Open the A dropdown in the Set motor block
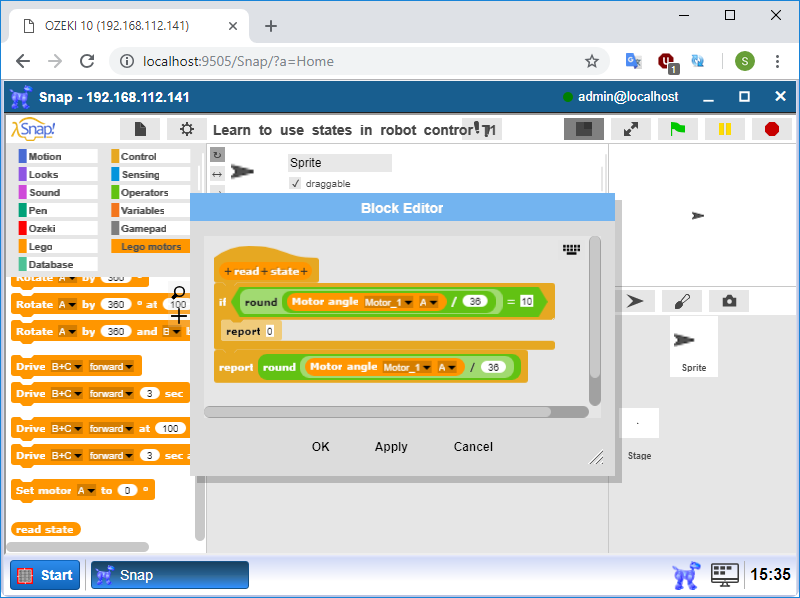800x598 pixels. [86, 490]
